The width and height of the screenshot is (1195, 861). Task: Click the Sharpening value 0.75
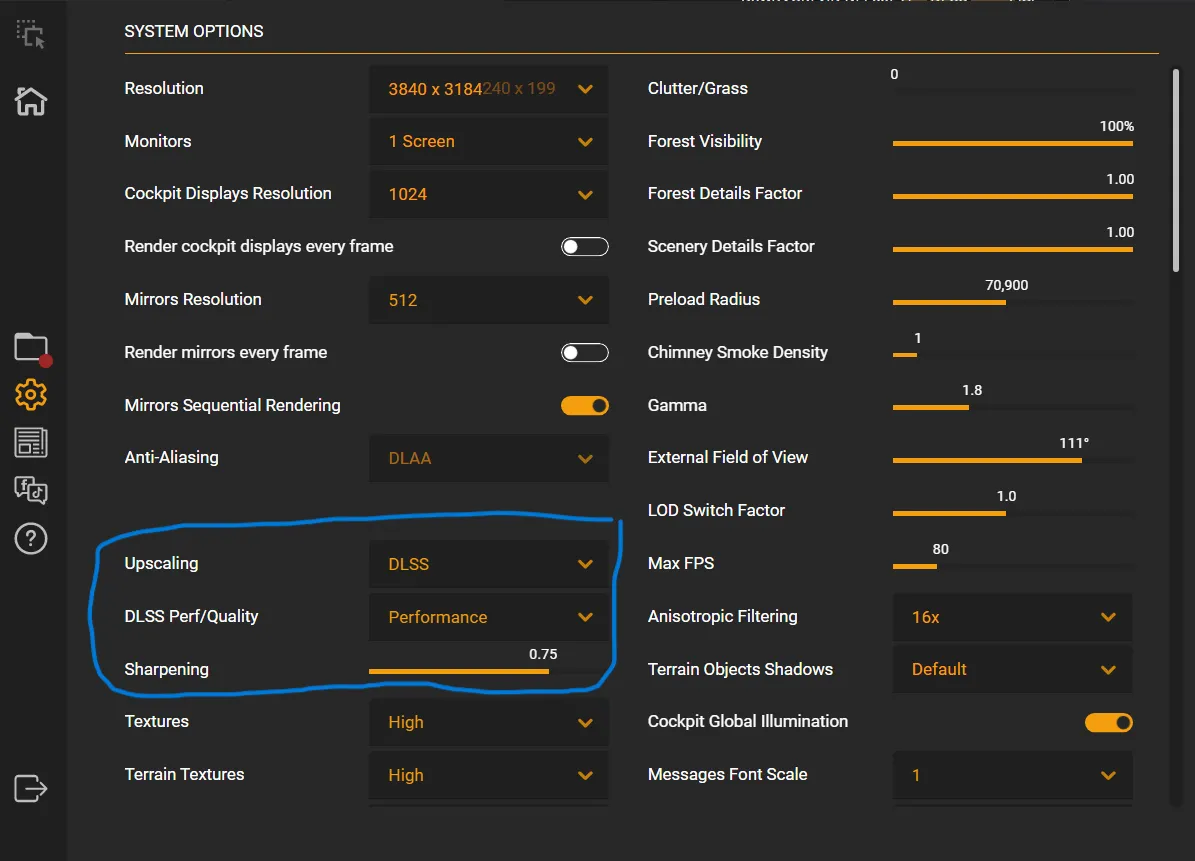click(543, 654)
